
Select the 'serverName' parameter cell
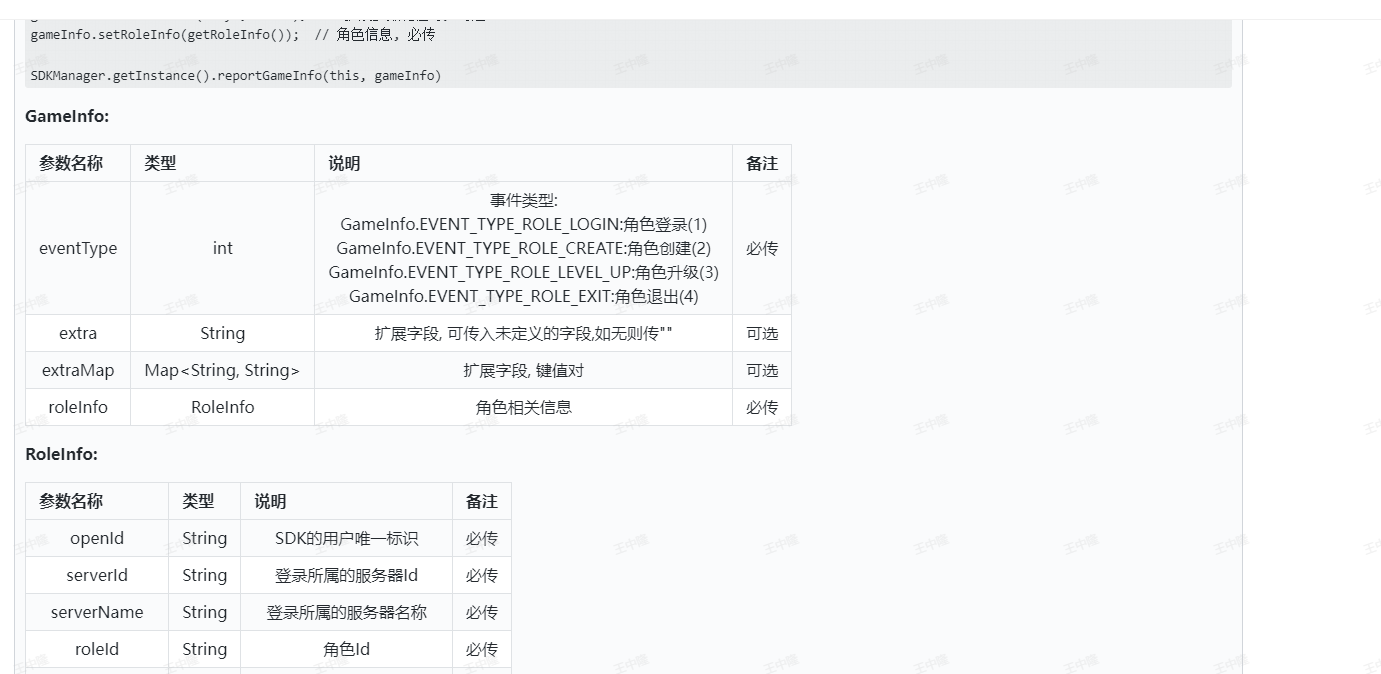point(97,612)
